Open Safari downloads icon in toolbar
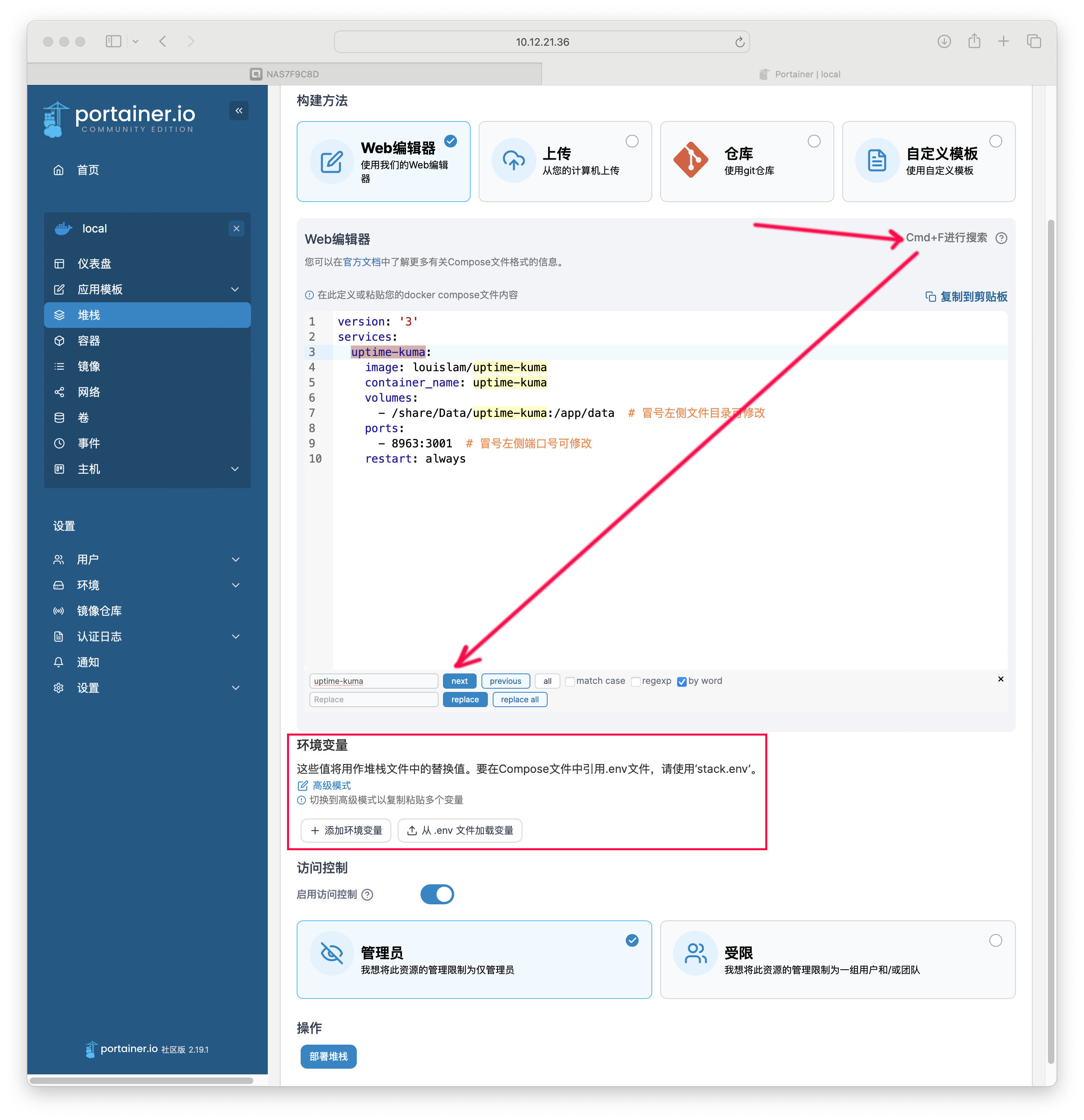1084x1120 pixels. click(x=944, y=41)
